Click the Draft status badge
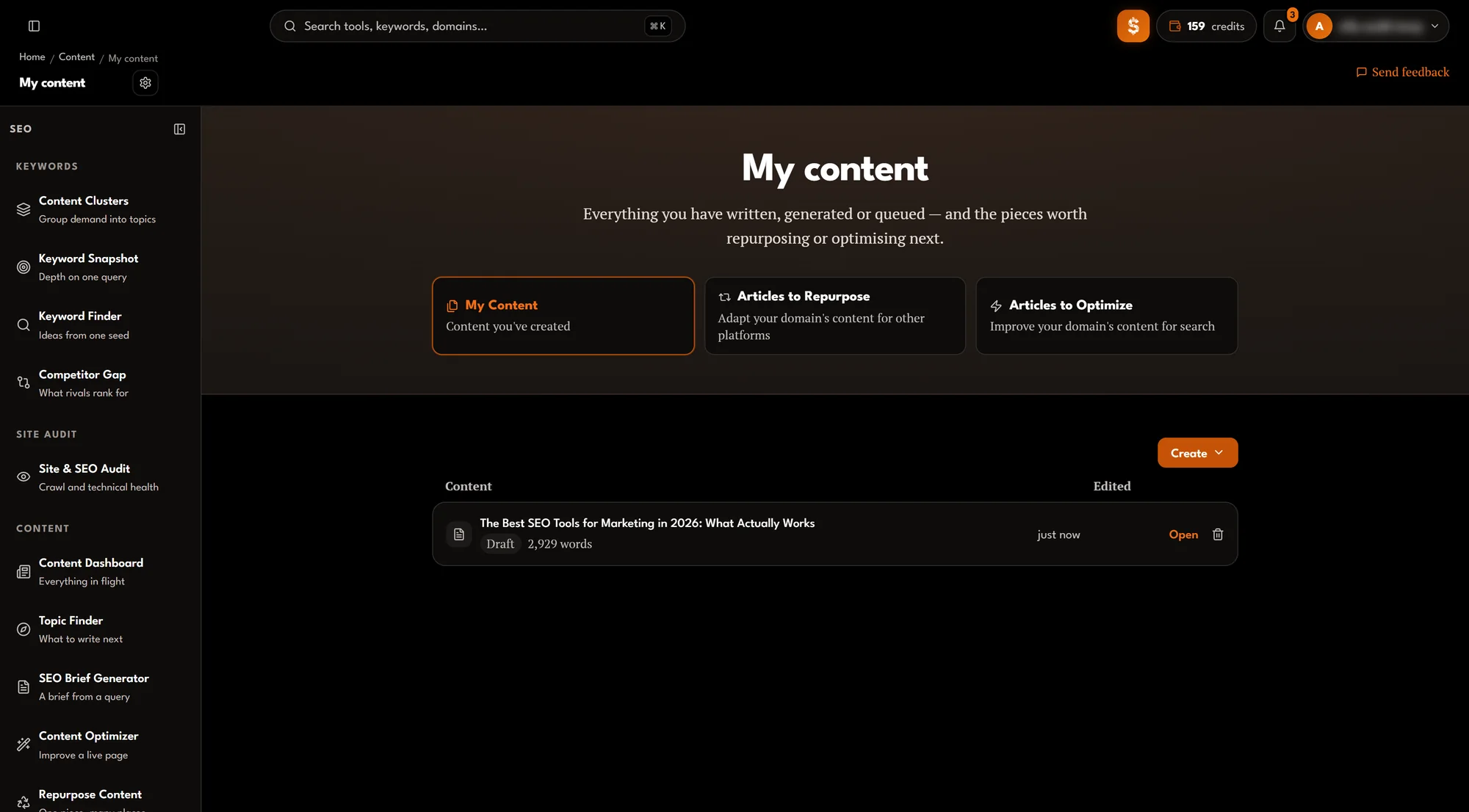Image resolution: width=1469 pixels, height=812 pixels. 500,544
